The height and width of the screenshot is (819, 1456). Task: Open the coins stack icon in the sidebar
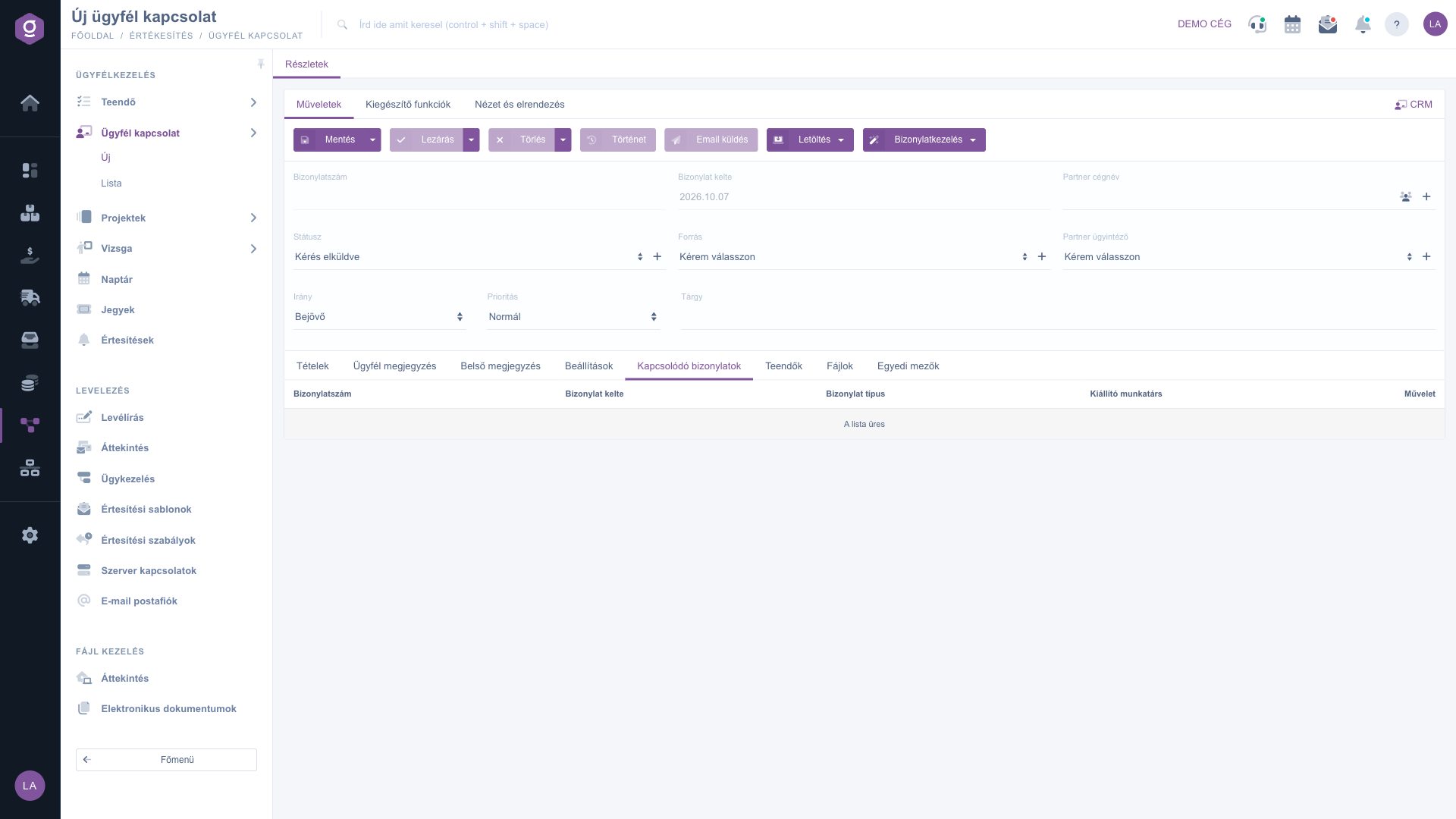(30, 383)
